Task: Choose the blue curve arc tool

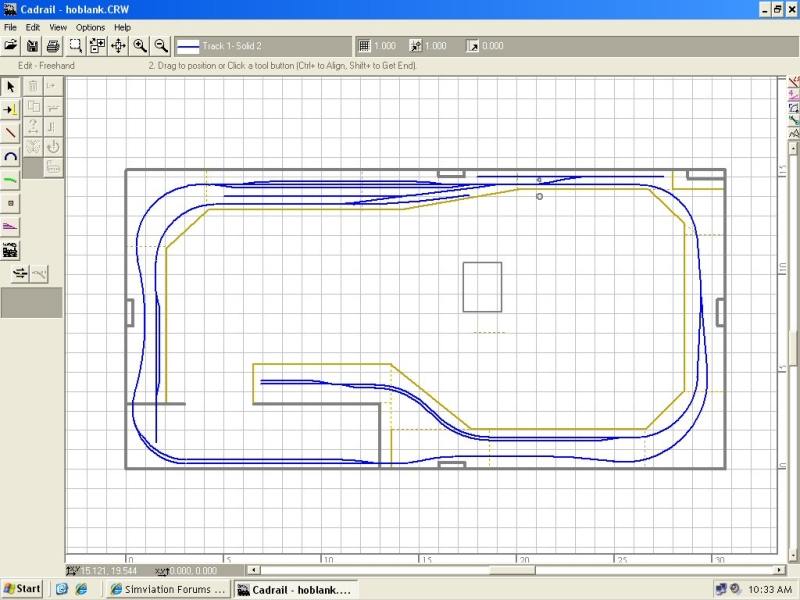Action: tap(11, 157)
